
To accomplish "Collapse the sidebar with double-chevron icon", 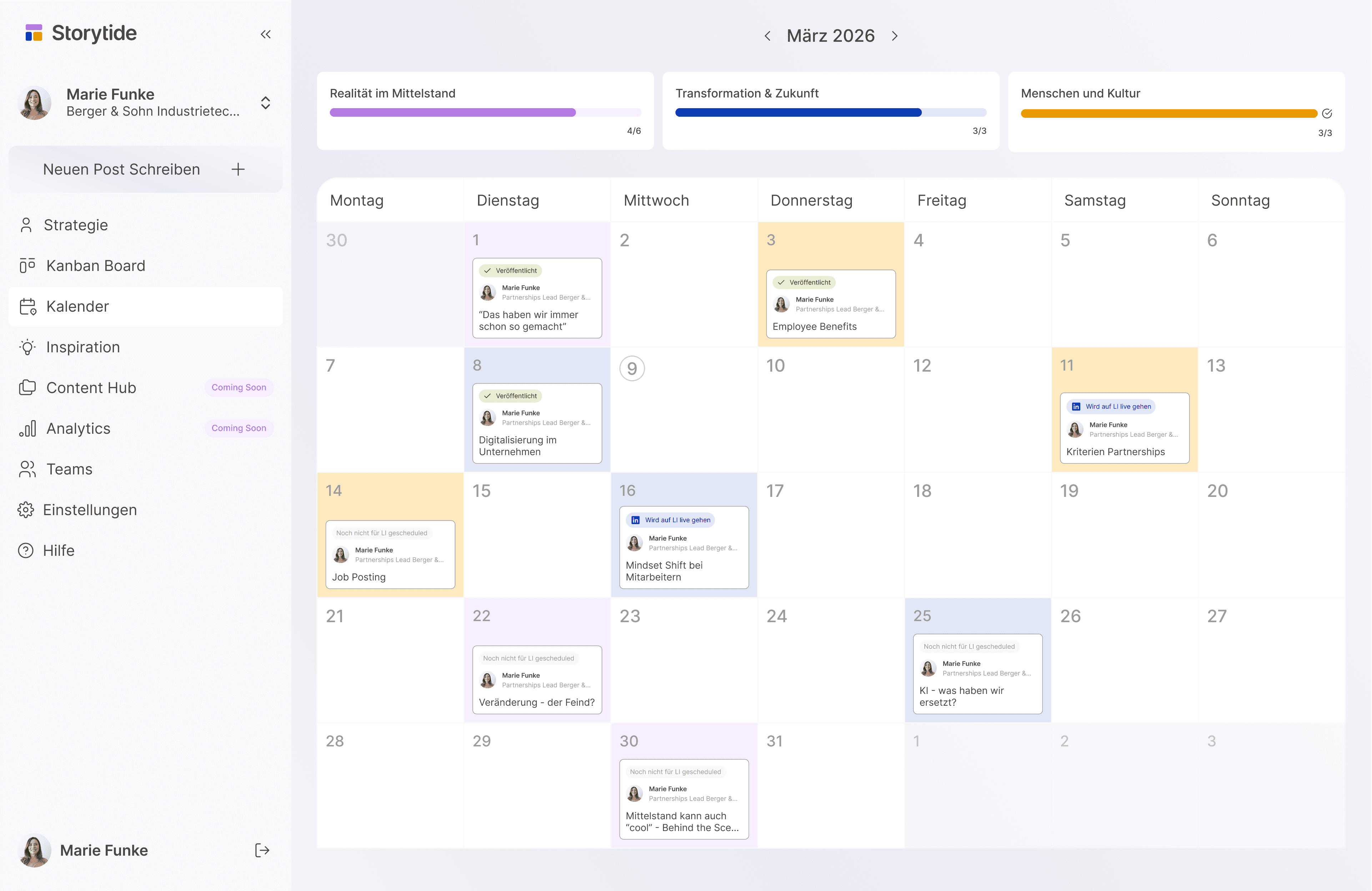I will click(265, 35).
